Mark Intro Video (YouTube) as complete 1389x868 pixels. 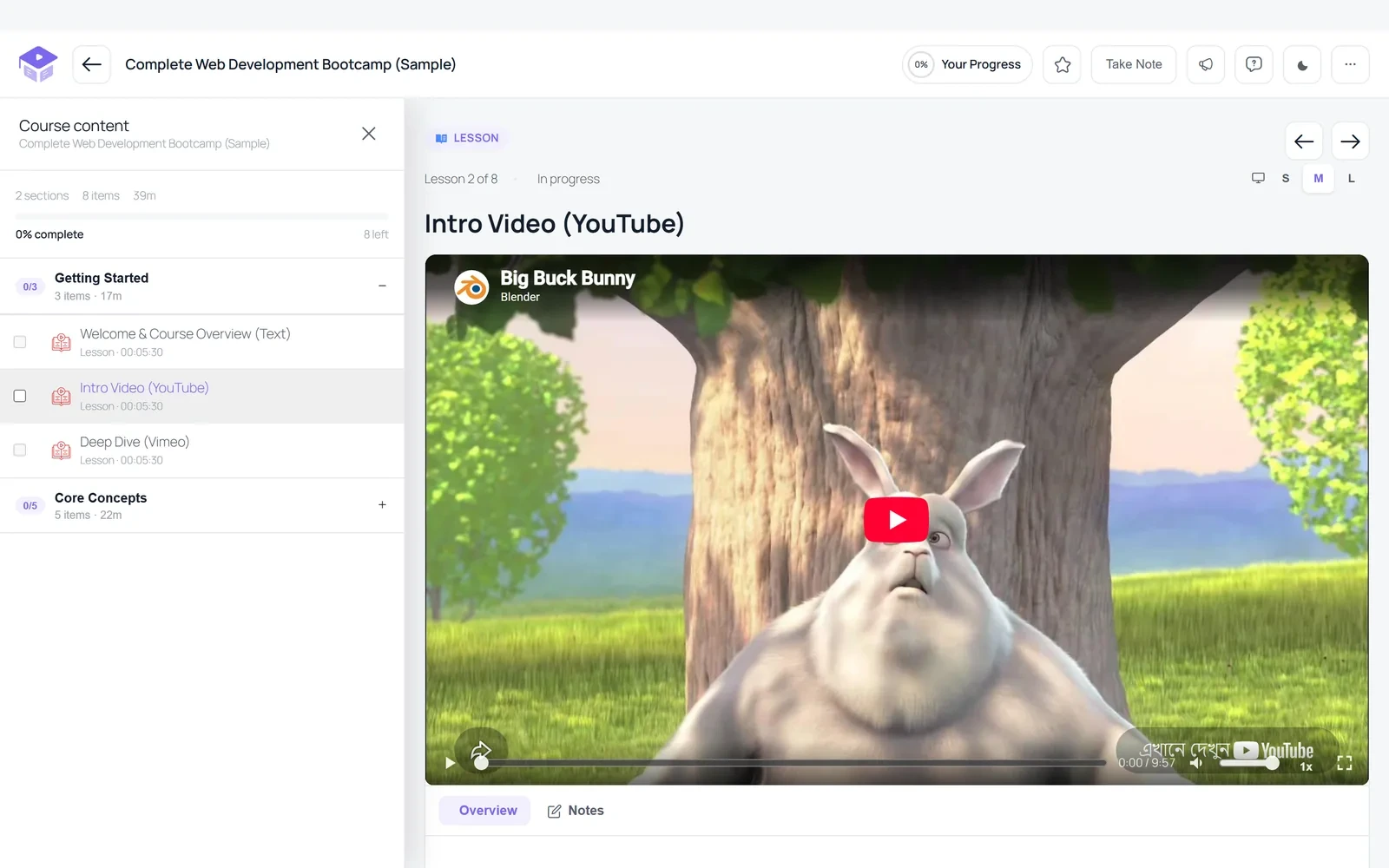20,396
